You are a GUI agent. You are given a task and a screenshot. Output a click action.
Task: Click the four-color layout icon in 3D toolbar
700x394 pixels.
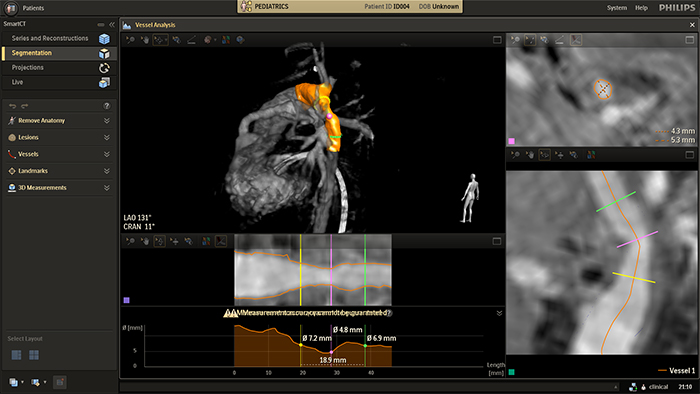click(226, 40)
